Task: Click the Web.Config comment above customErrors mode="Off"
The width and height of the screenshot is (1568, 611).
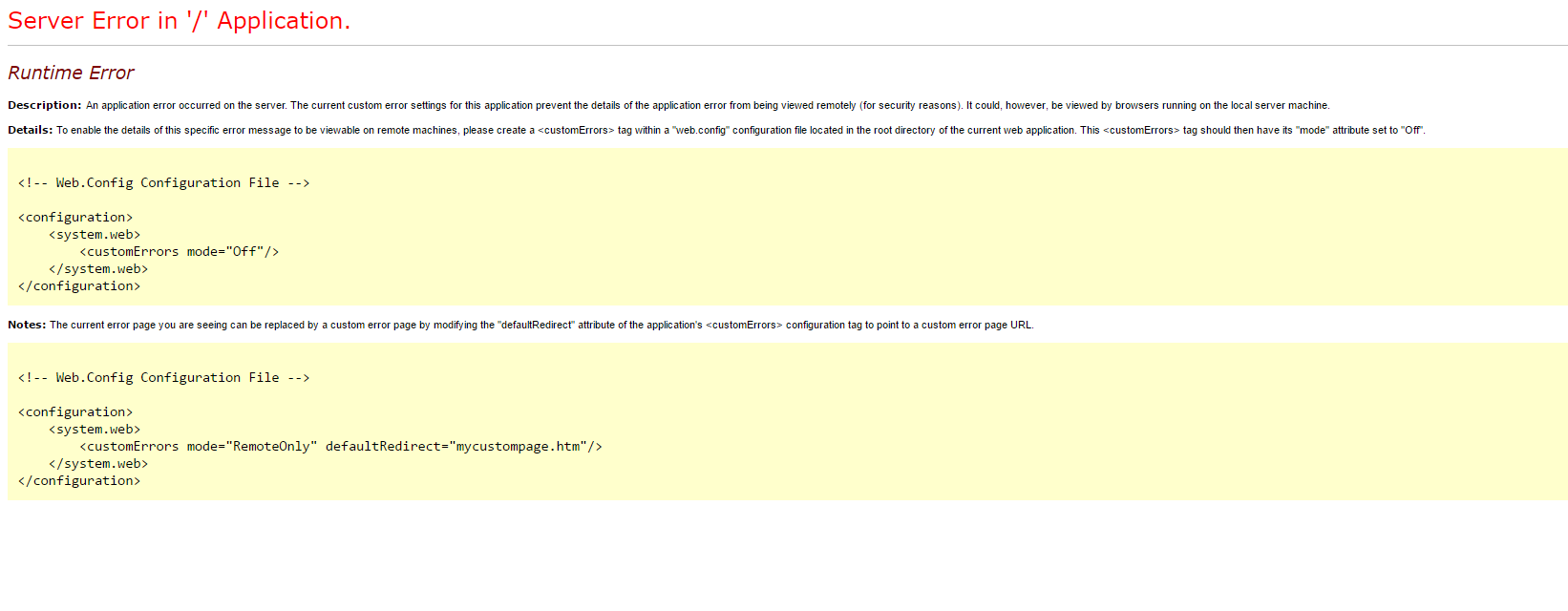Action: pos(164,183)
